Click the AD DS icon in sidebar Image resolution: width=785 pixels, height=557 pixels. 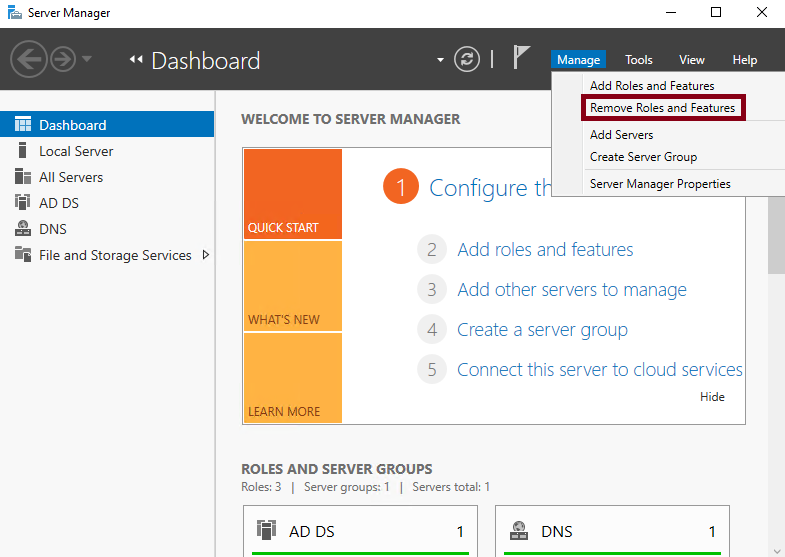click(x=23, y=202)
